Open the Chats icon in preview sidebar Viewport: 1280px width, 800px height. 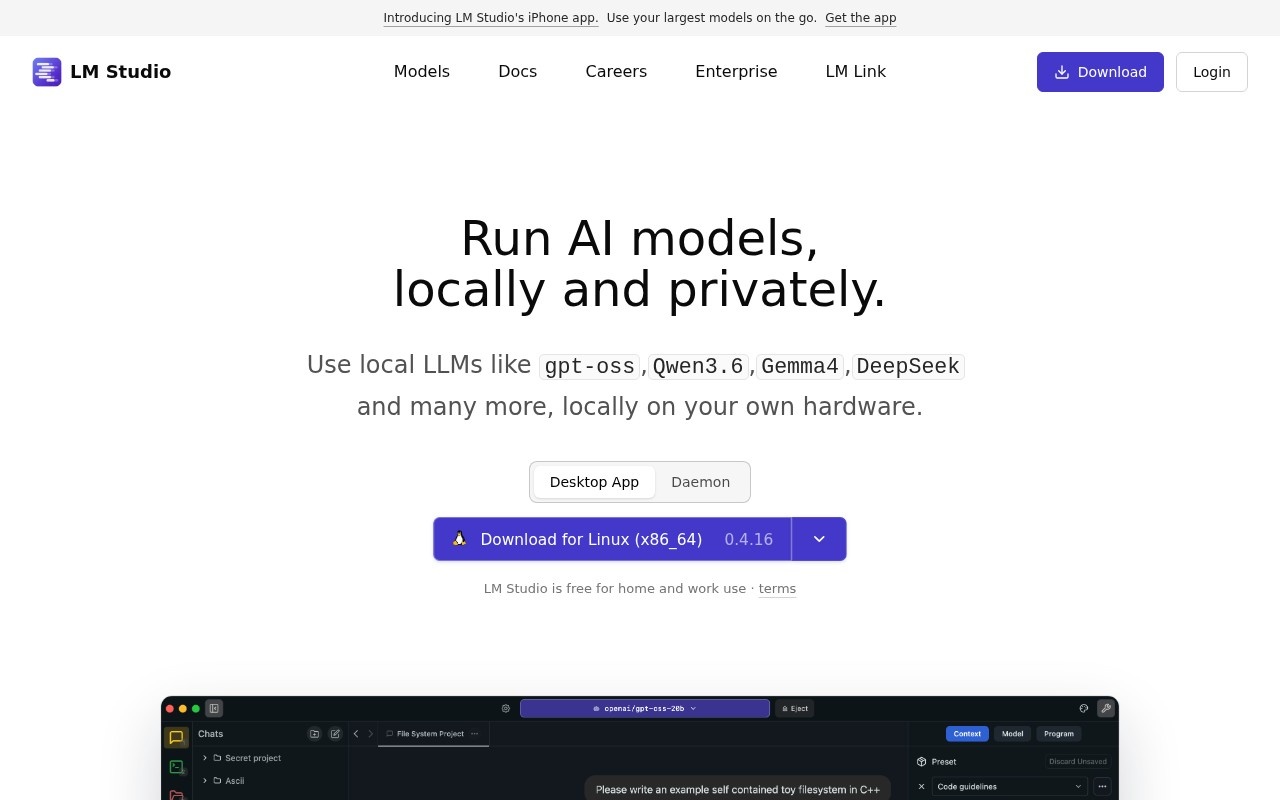(176, 738)
